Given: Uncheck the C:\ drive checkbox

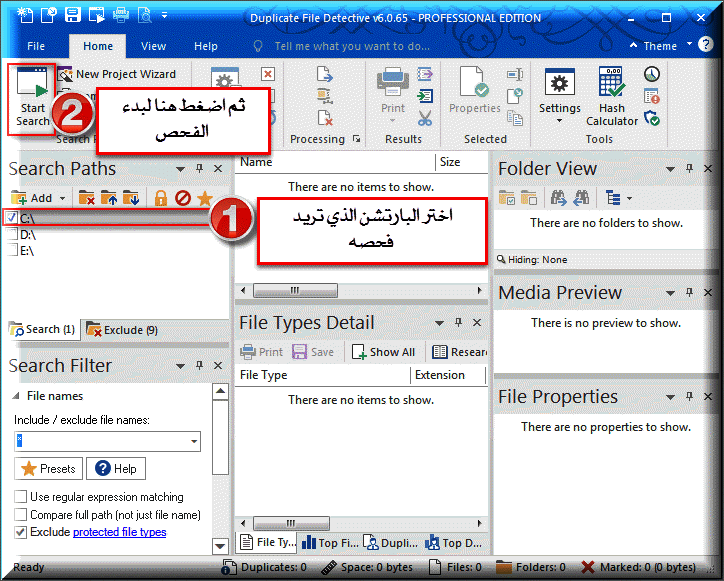Looking at the screenshot, I should [11, 217].
